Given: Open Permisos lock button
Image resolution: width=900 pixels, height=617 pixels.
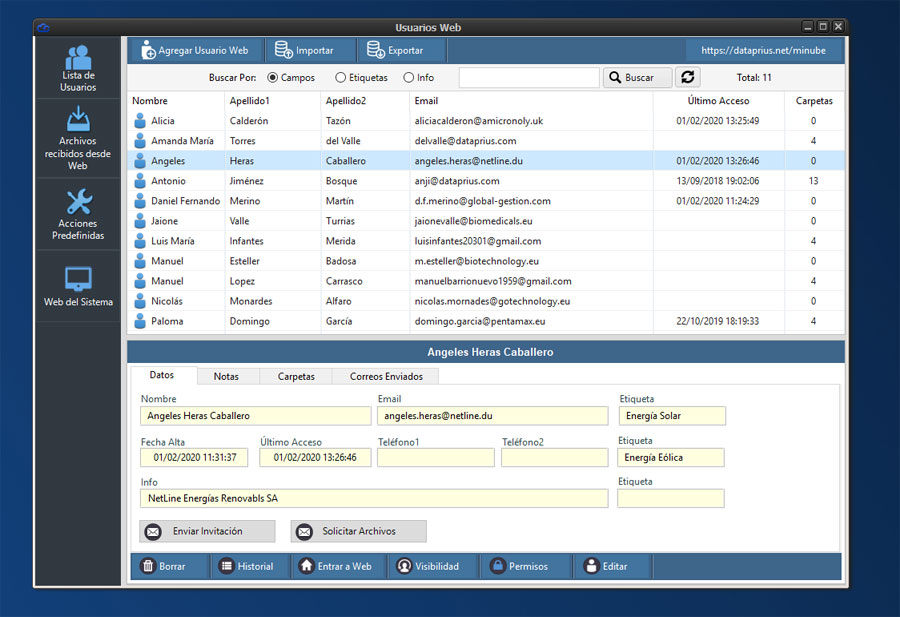Looking at the screenshot, I should pos(524,566).
